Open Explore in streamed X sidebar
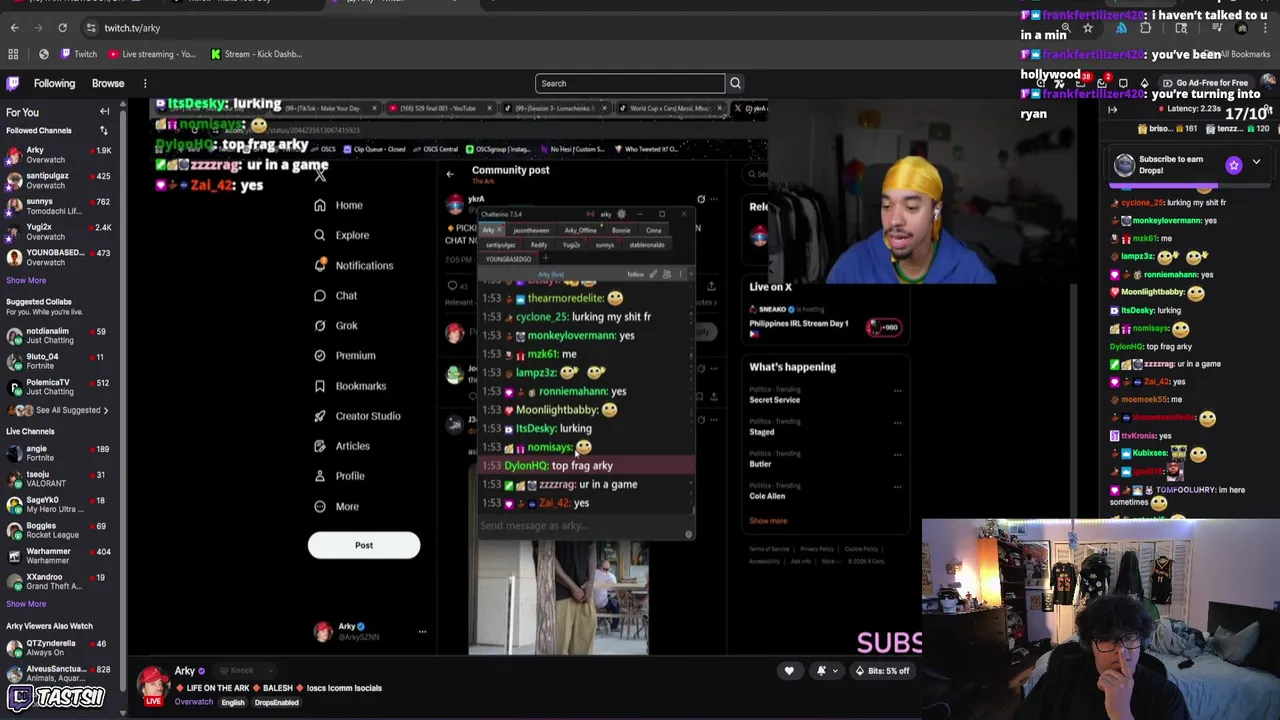1280x720 pixels. pos(341,235)
